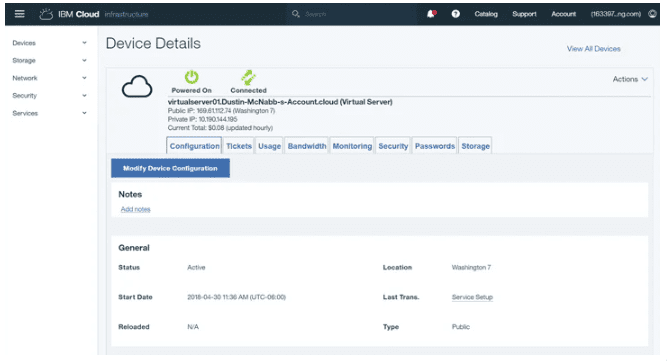Viewport: 667px width, 361px height.
Task: Open Support in the top bar
Action: [524, 14]
